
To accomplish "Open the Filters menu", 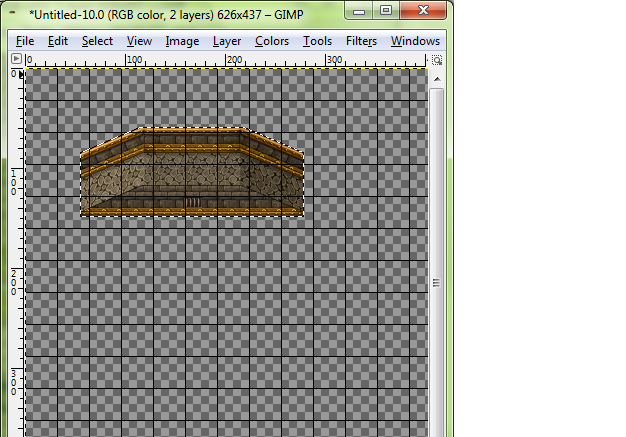I will 361,41.
